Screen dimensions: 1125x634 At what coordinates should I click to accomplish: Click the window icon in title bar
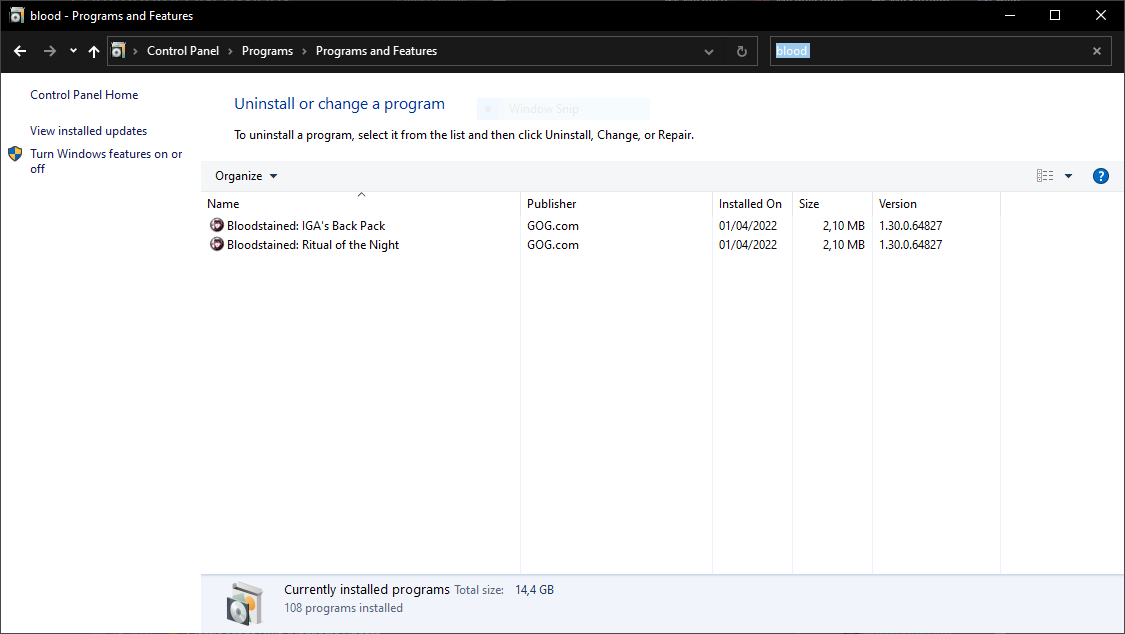(17, 15)
